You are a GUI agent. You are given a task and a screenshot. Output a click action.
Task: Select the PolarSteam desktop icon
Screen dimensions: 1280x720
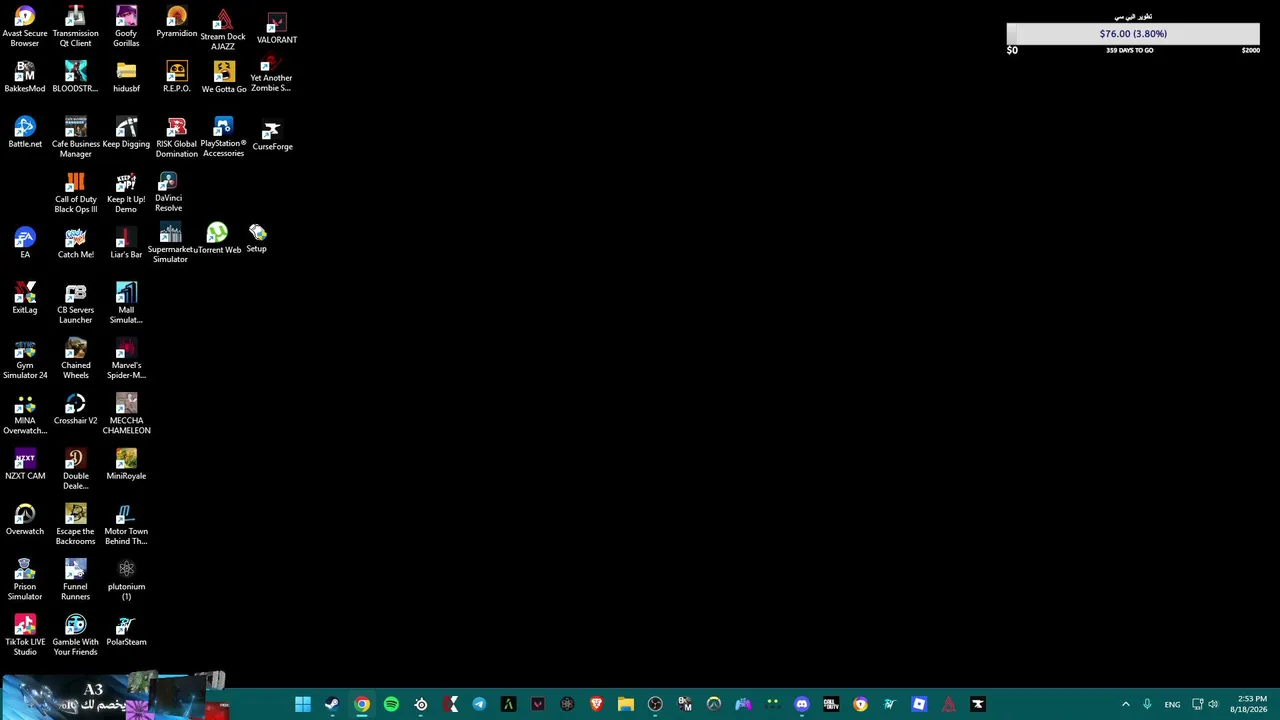[x=126, y=630]
